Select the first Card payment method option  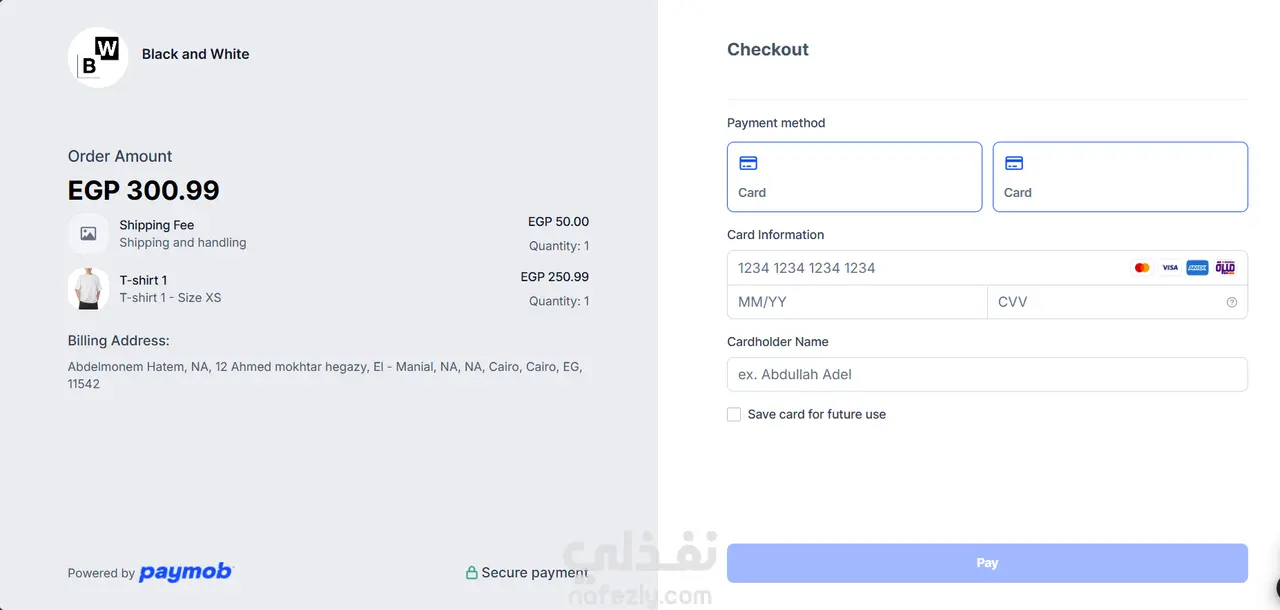click(x=854, y=177)
